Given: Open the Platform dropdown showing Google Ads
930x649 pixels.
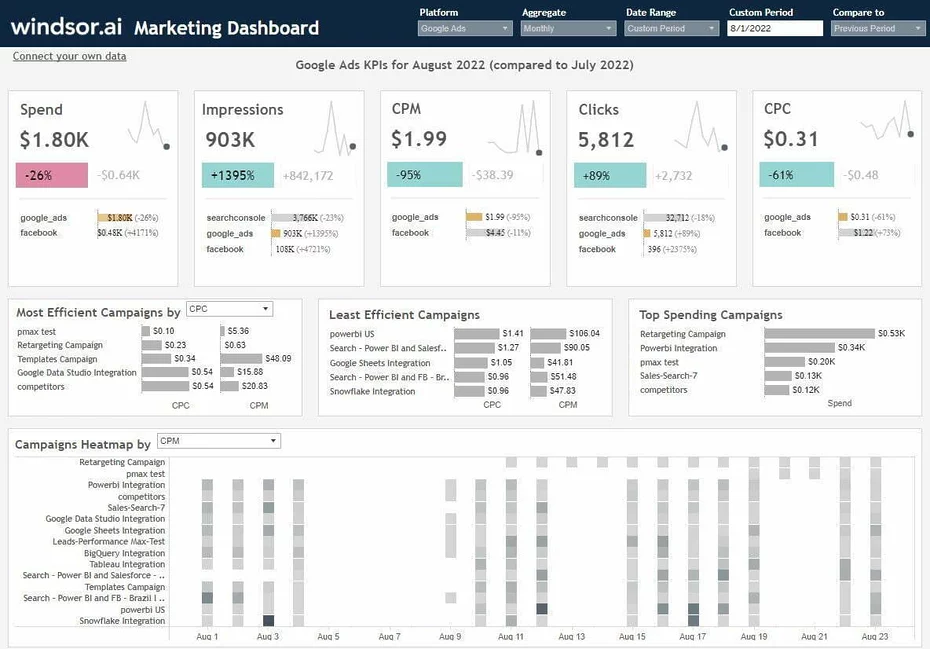Looking at the screenshot, I should [x=464, y=28].
